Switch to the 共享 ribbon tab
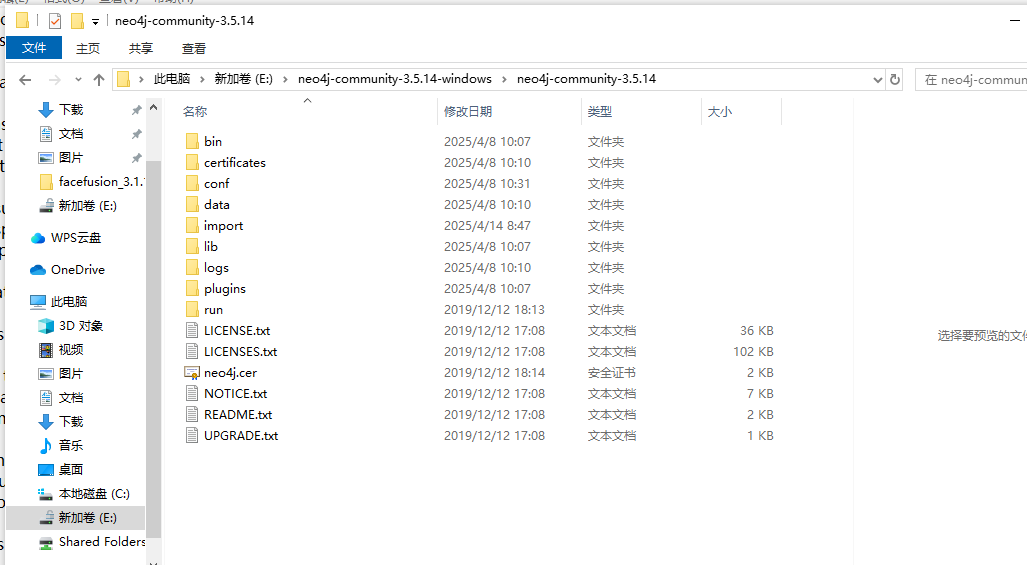The height and width of the screenshot is (565, 1027). pyautogui.click(x=141, y=48)
